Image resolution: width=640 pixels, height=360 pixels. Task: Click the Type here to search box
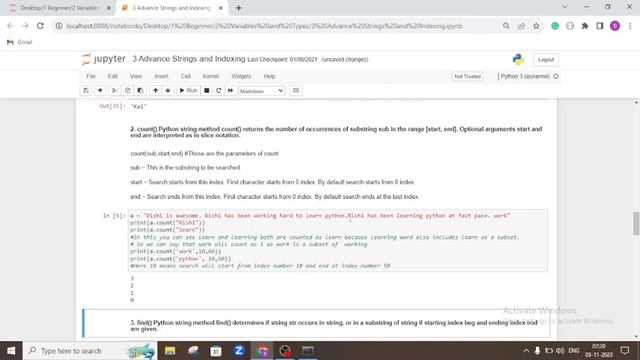90,351
